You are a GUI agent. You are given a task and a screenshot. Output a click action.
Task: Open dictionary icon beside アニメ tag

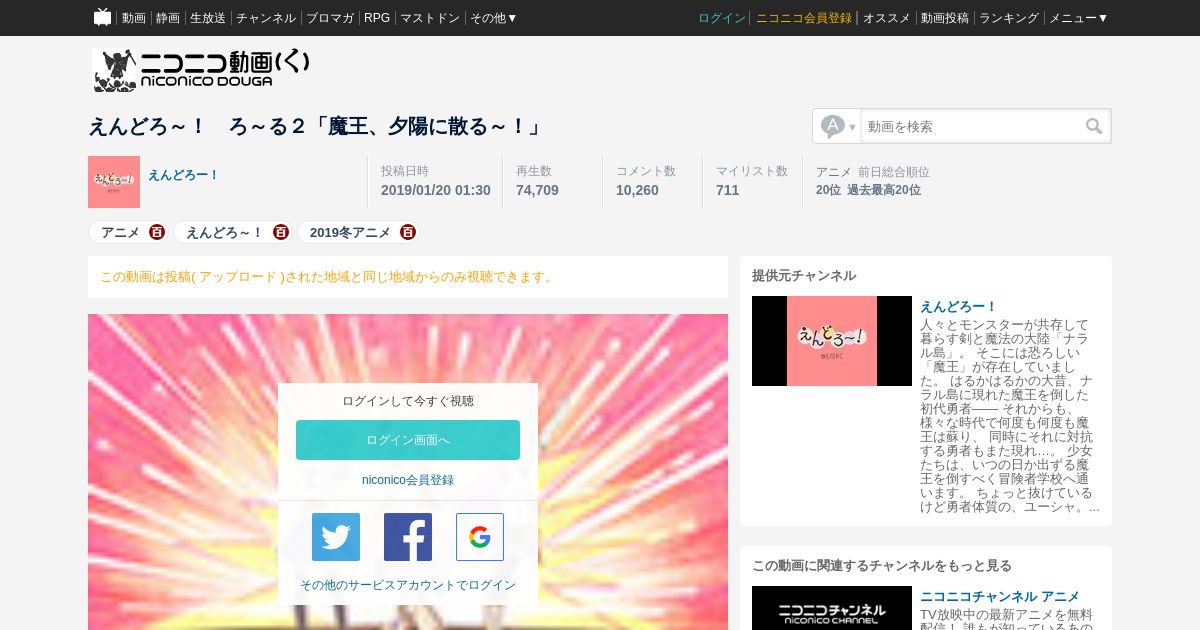[157, 232]
